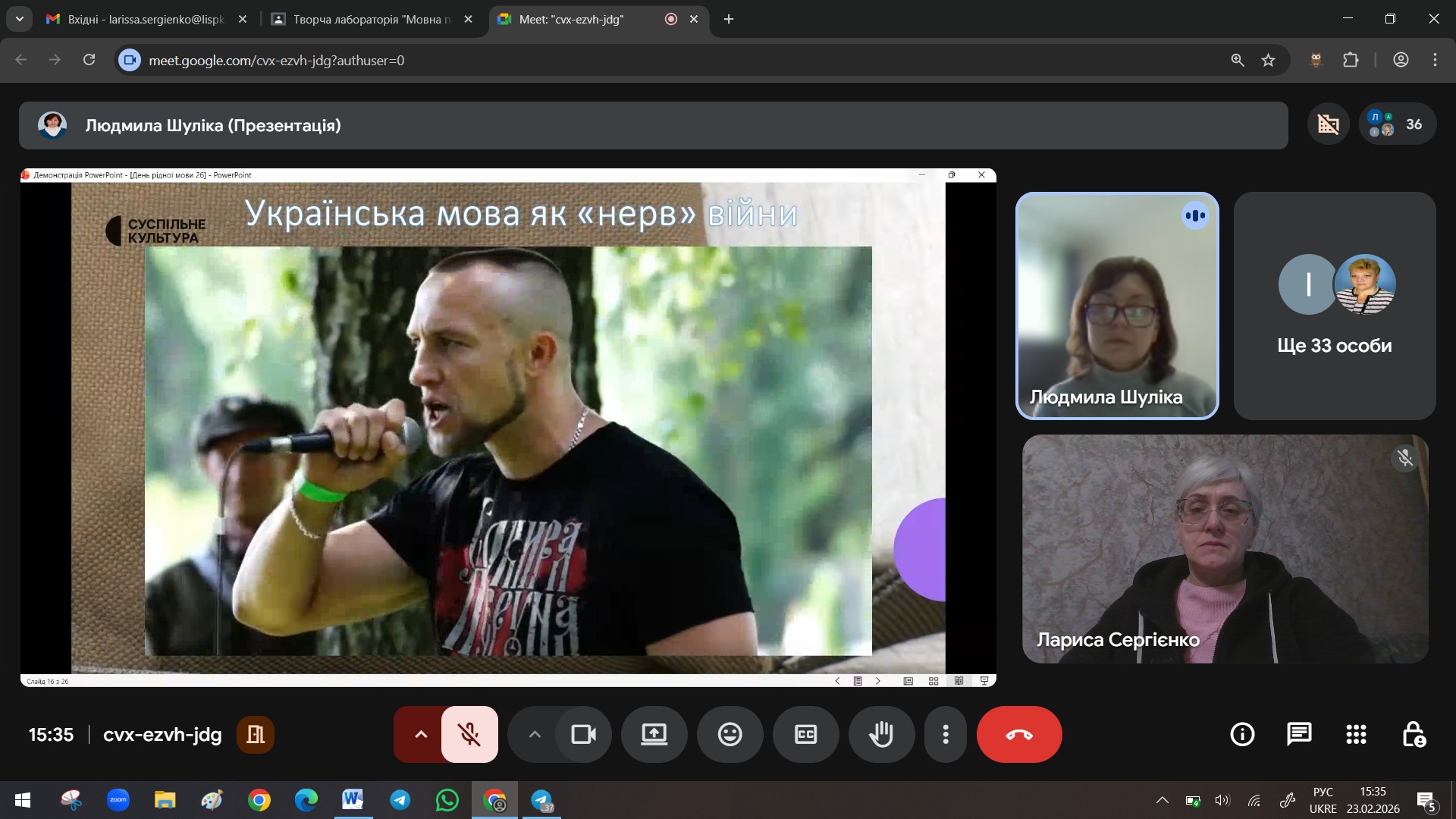This screenshot has height=819, width=1456.
Task: Toggle the camera off
Action: tap(583, 734)
